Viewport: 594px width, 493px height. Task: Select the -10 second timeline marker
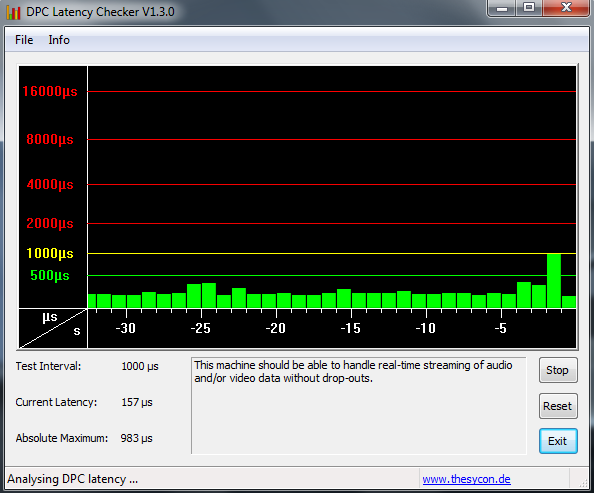[425, 328]
